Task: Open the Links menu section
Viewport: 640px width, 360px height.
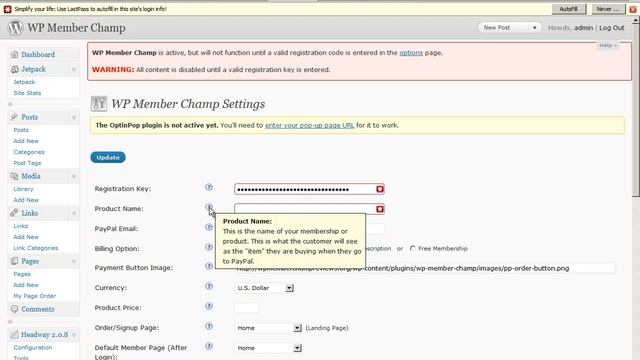Action: 29,213
